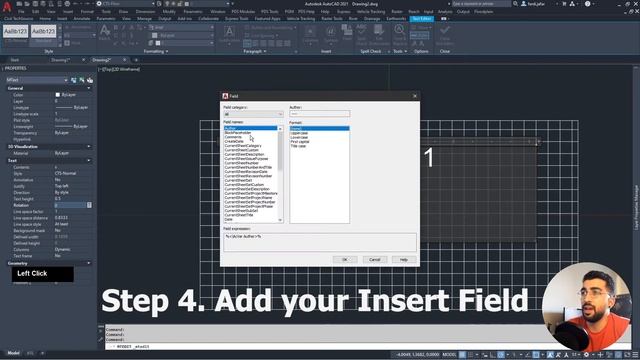Open the user account sign-in menu
The image size is (640, 360).
536,4
